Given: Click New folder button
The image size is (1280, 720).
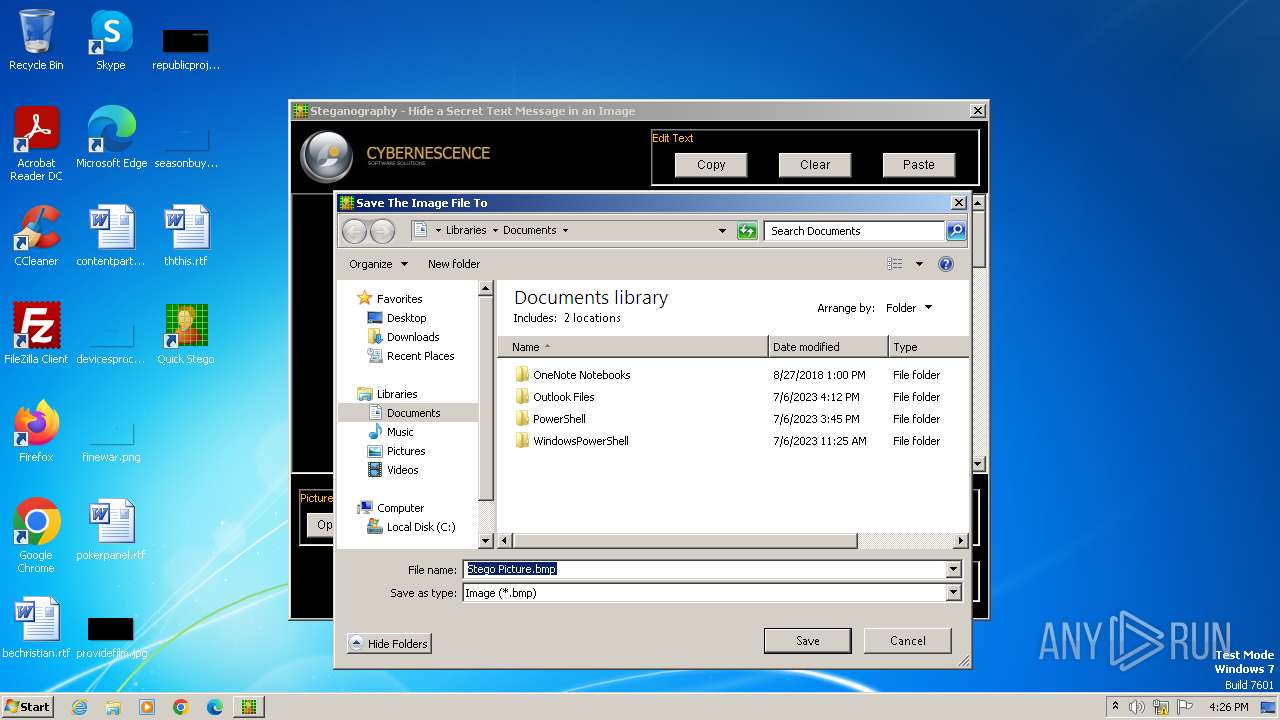Looking at the screenshot, I should 454,264.
